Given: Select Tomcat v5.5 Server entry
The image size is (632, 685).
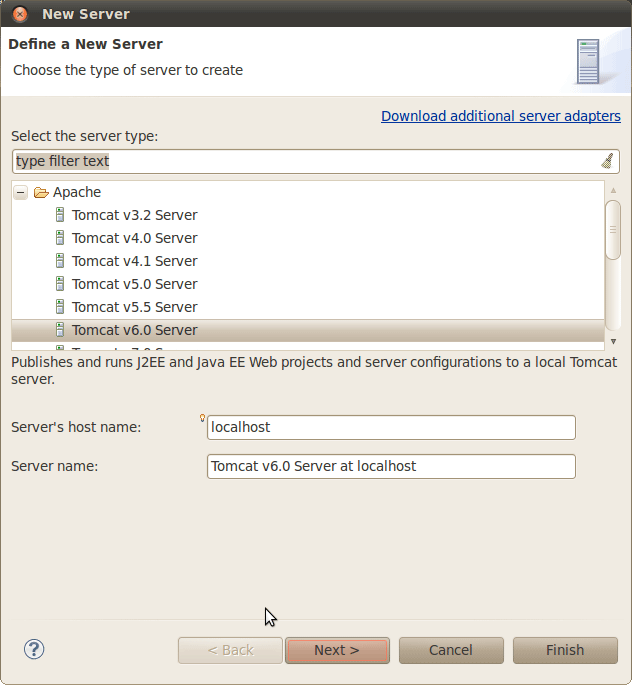Looking at the screenshot, I should click(x=134, y=307).
